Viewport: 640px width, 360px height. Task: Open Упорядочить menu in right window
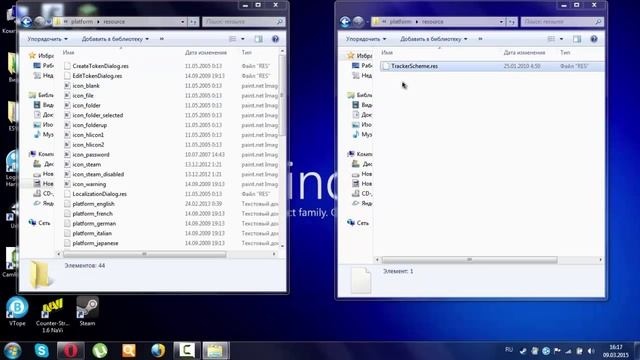pyautogui.click(x=366, y=39)
